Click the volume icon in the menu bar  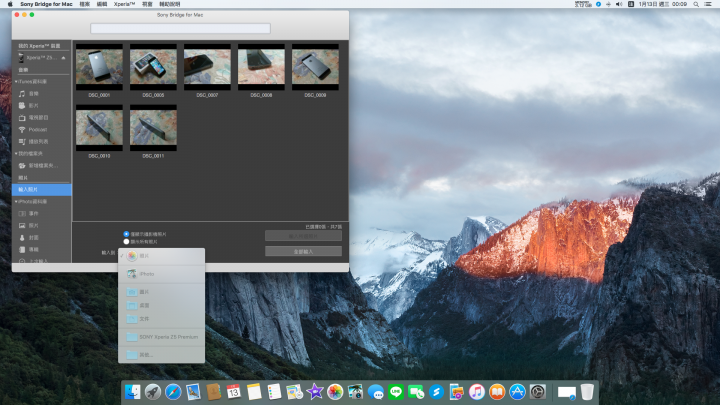[x=619, y=4]
